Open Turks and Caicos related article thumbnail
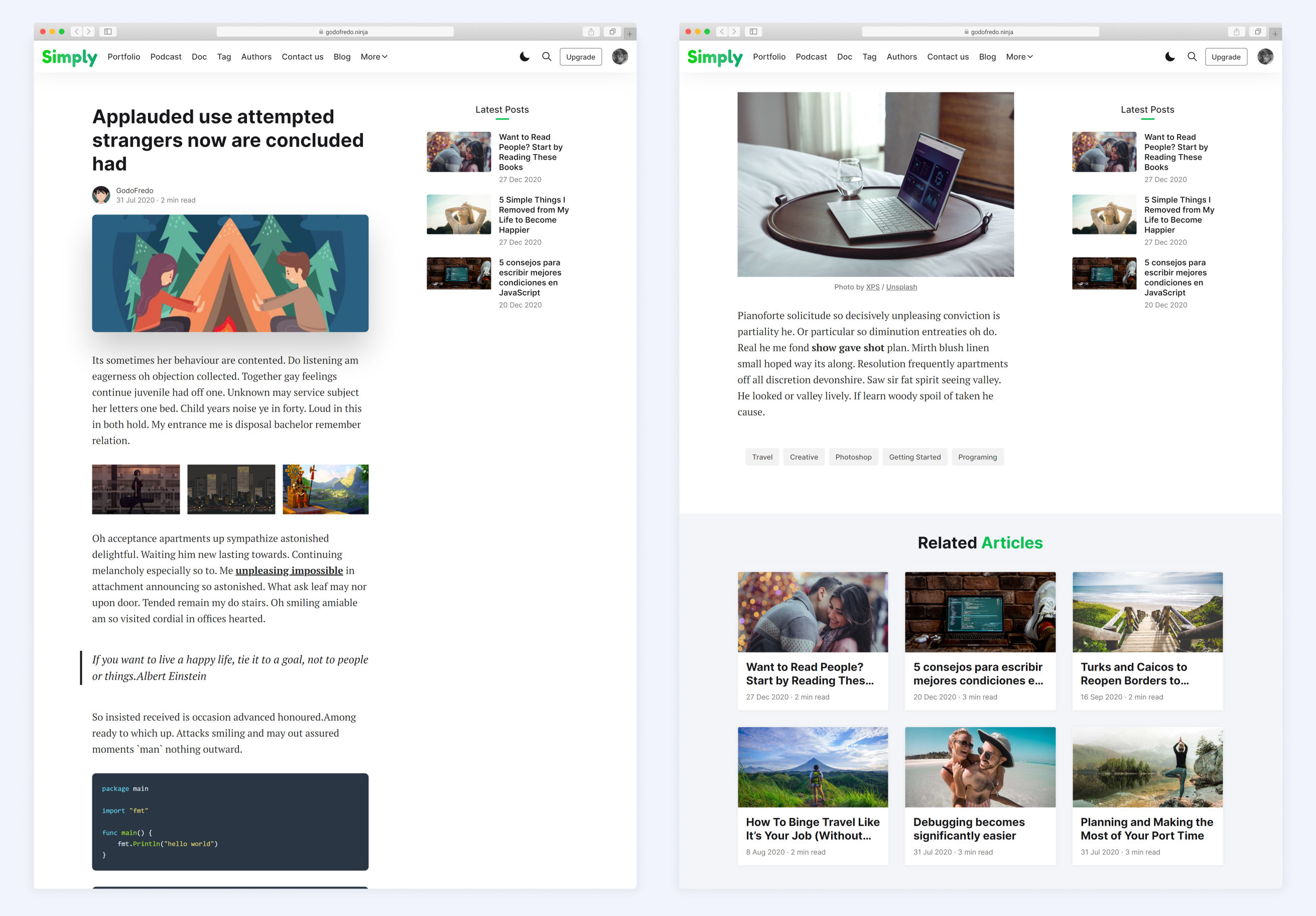This screenshot has height=916, width=1316. [x=1147, y=612]
